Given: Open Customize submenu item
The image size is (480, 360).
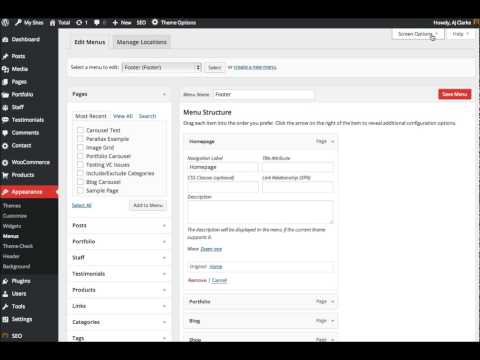Looking at the screenshot, I should (x=15, y=216).
